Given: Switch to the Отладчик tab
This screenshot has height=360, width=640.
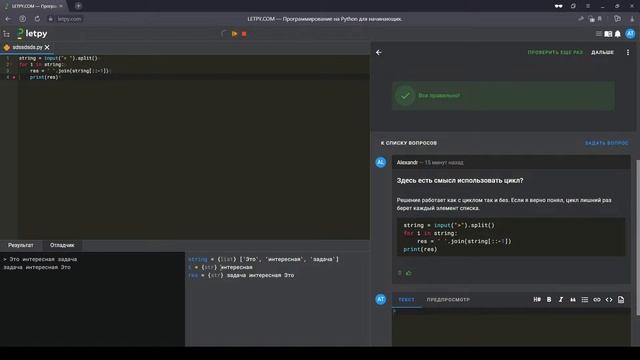Looking at the screenshot, I should pos(62,245).
